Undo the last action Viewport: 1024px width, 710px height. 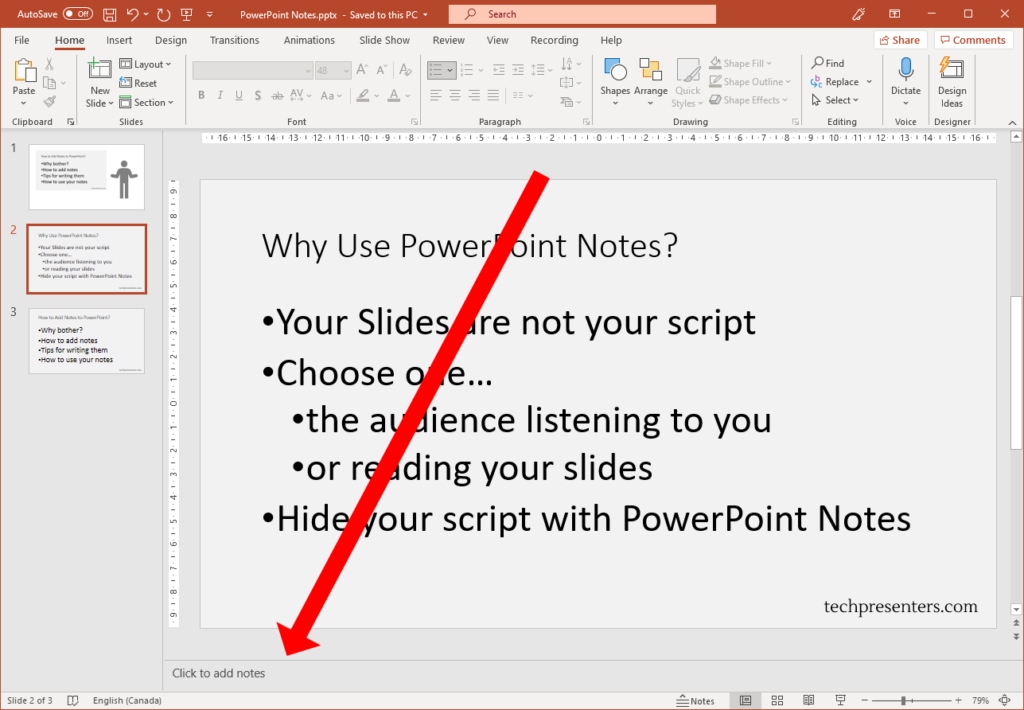pos(133,14)
